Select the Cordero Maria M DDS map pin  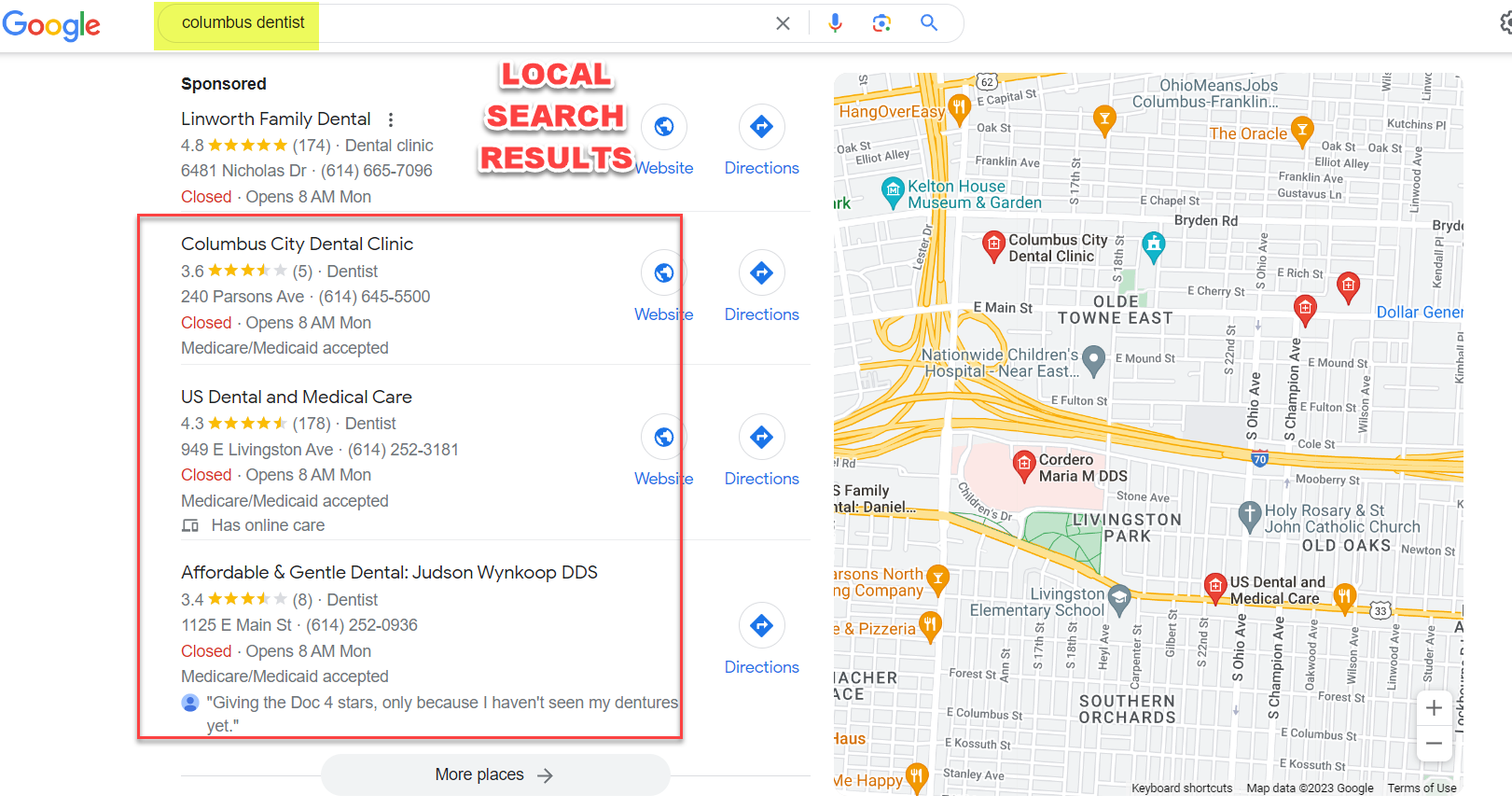1024,463
